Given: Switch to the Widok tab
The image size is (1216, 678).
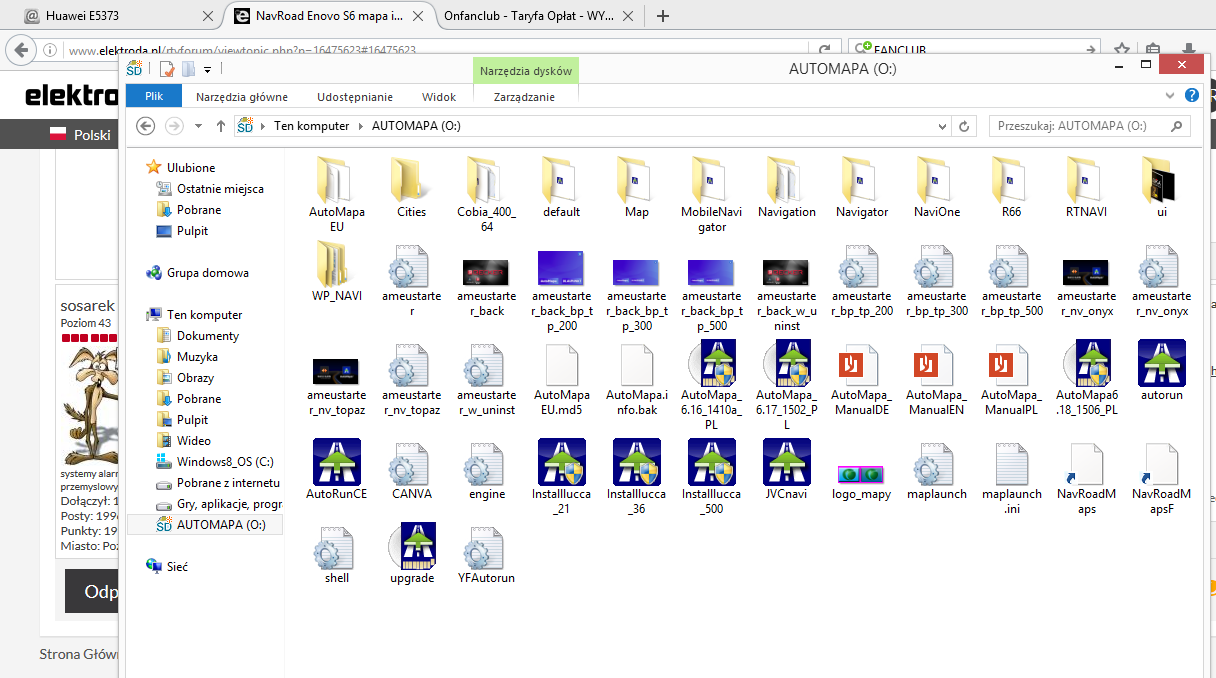Looking at the screenshot, I should click(x=439, y=97).
